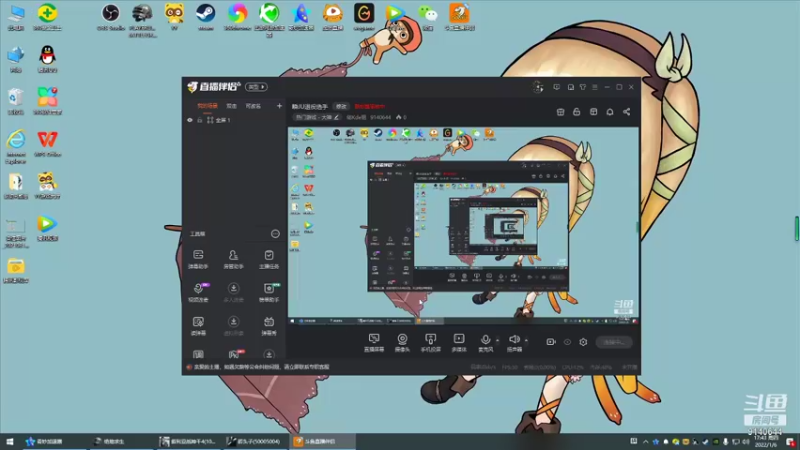Add a 手机投屏 phone casting source
Screen dimensions: 800x450
point(431,342)
